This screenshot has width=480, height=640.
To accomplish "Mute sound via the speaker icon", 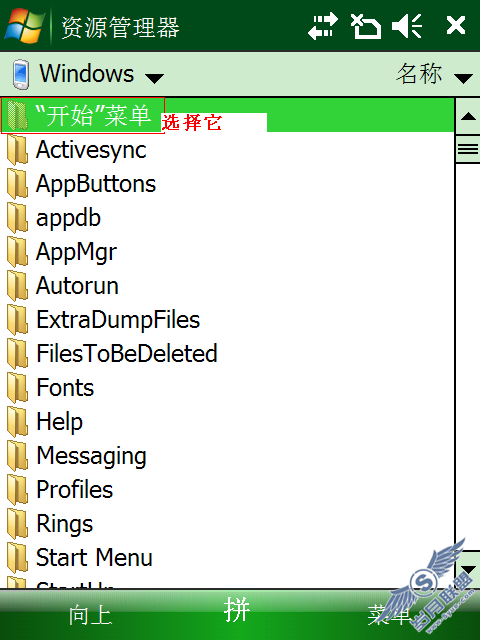I will point(407,26).
